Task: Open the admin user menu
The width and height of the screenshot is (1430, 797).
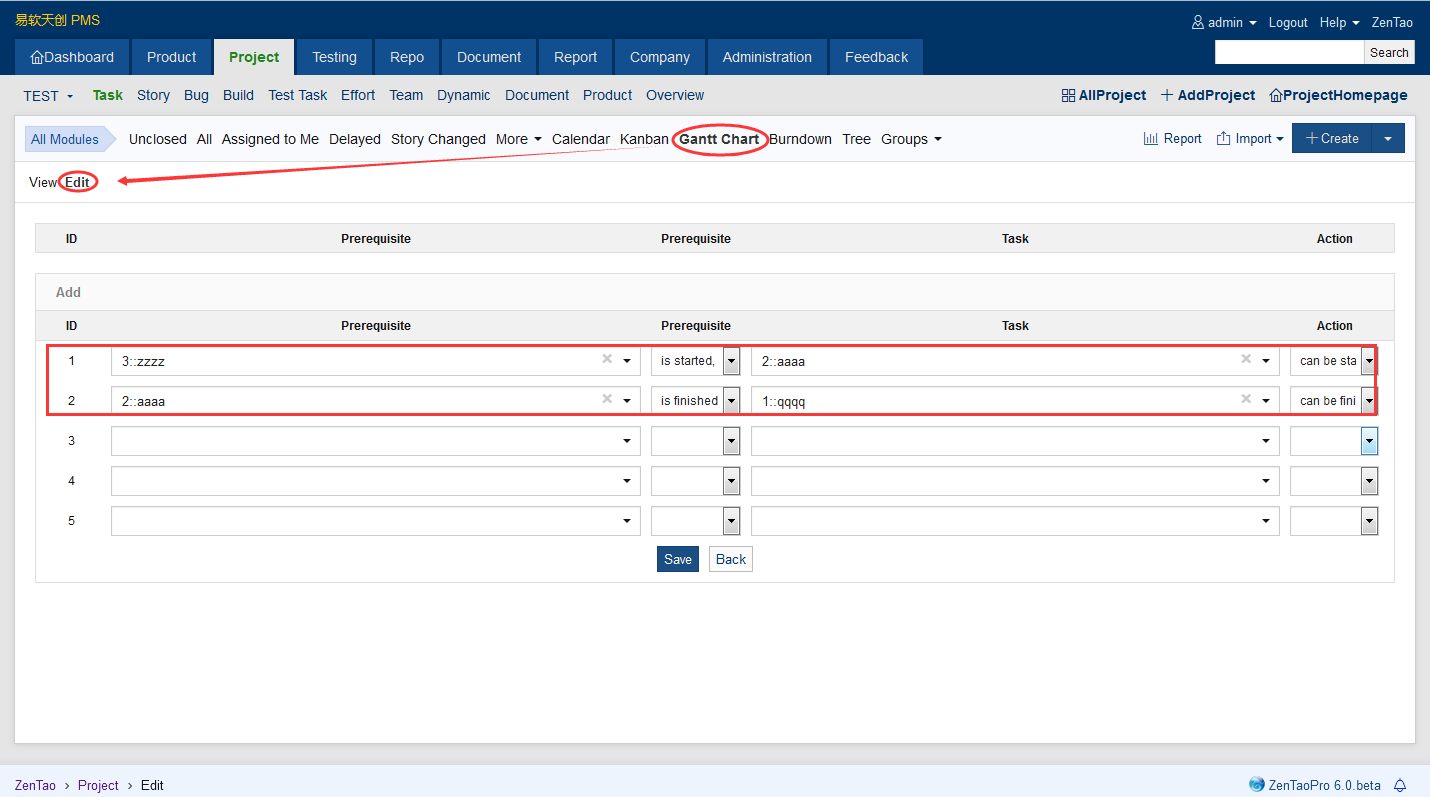Action: click(1224, 22)
